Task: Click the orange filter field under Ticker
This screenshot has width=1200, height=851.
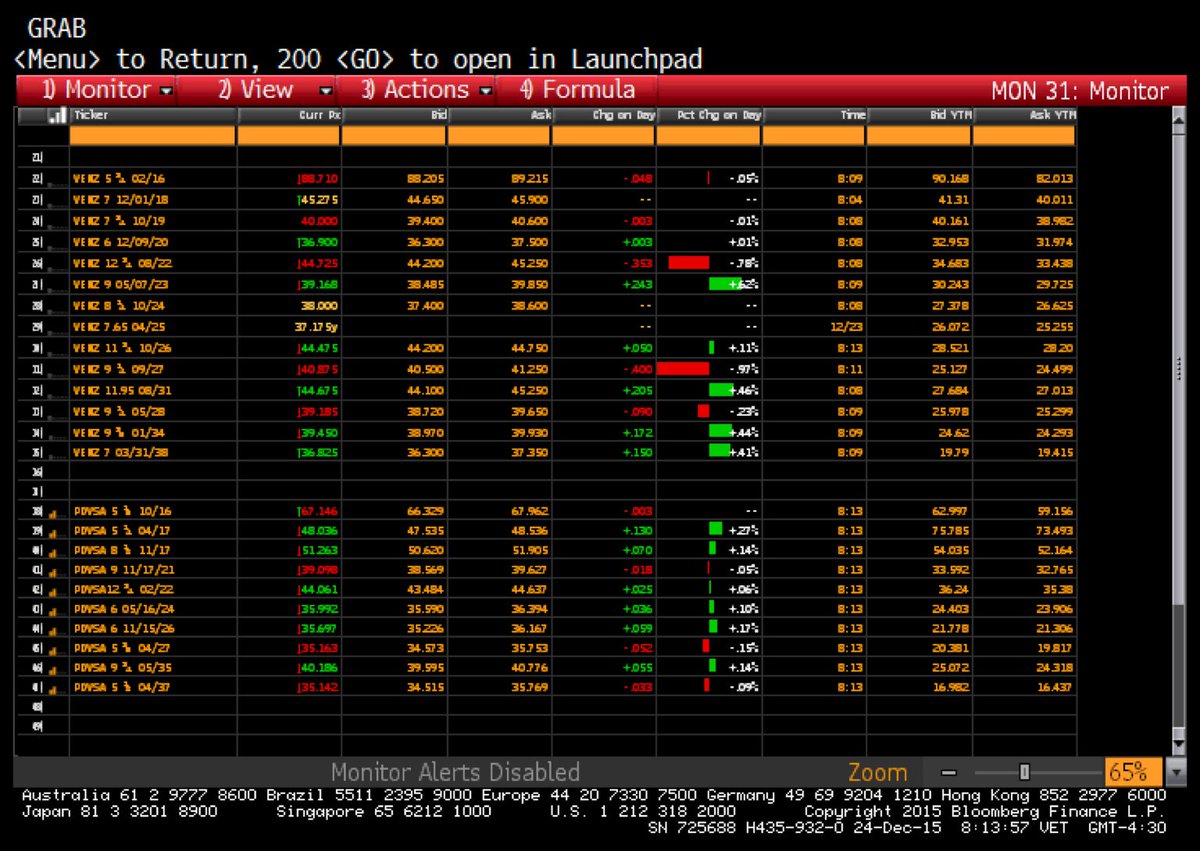Action: click(x=152, y=135)
